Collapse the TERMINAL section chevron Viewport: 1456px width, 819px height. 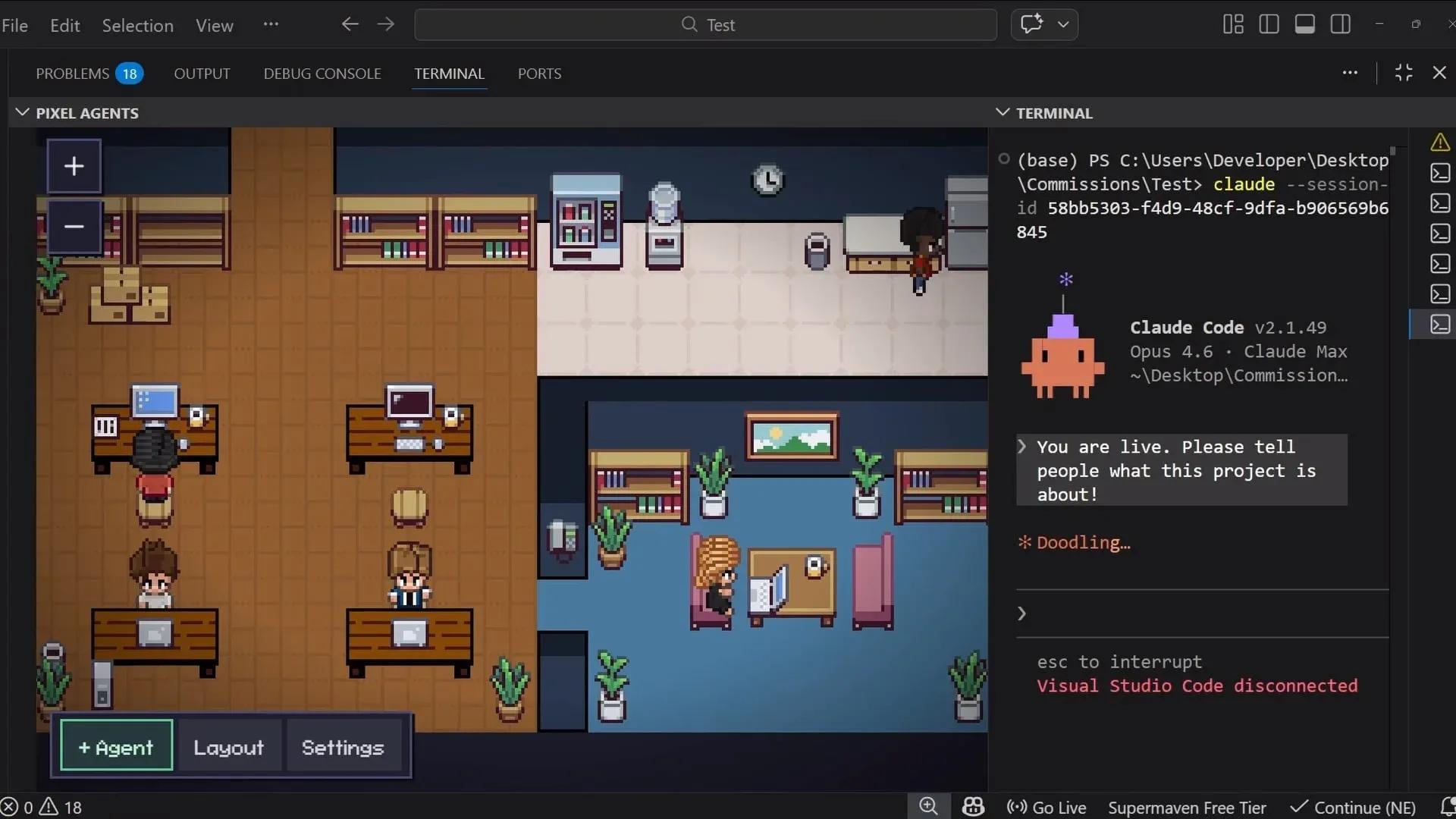point(1003,112)
